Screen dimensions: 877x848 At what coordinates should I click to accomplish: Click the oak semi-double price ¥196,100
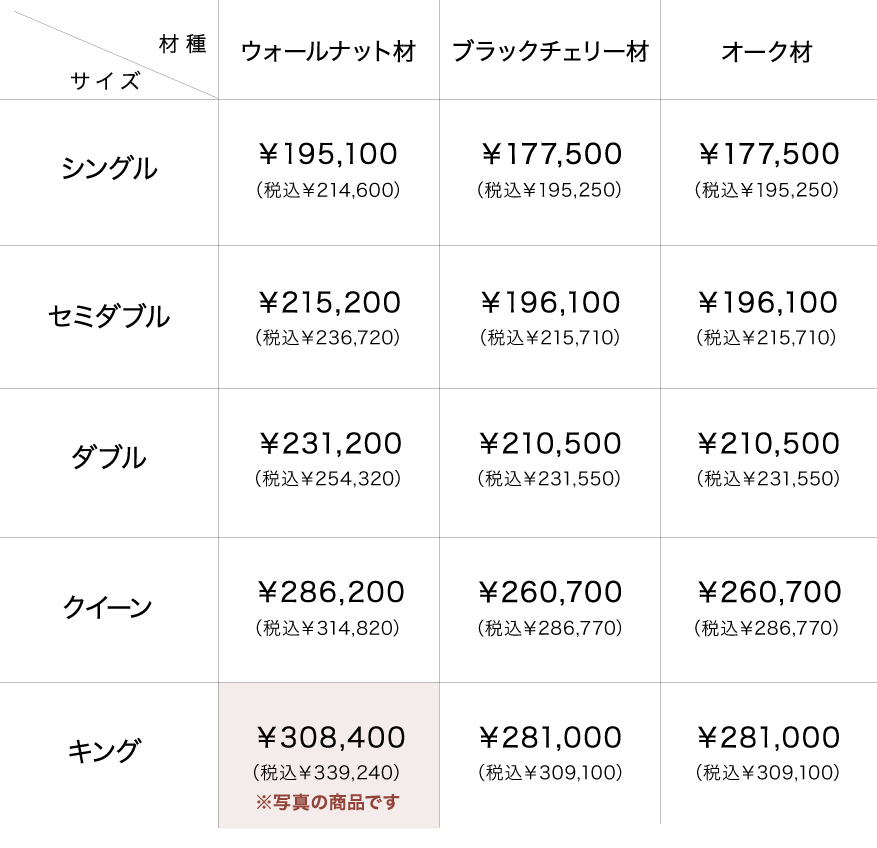(768, 302)
